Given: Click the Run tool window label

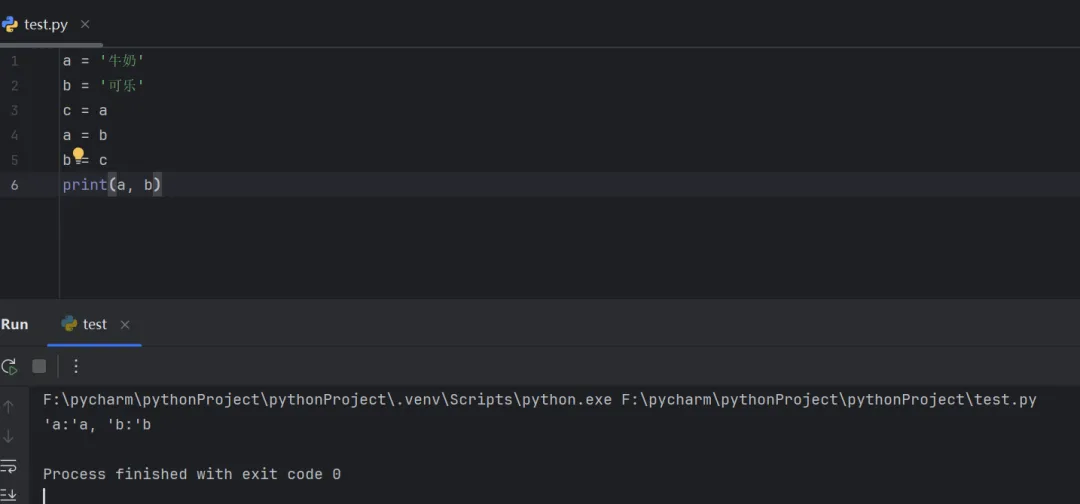Looking at the screenshot, I should pos(15,324).
